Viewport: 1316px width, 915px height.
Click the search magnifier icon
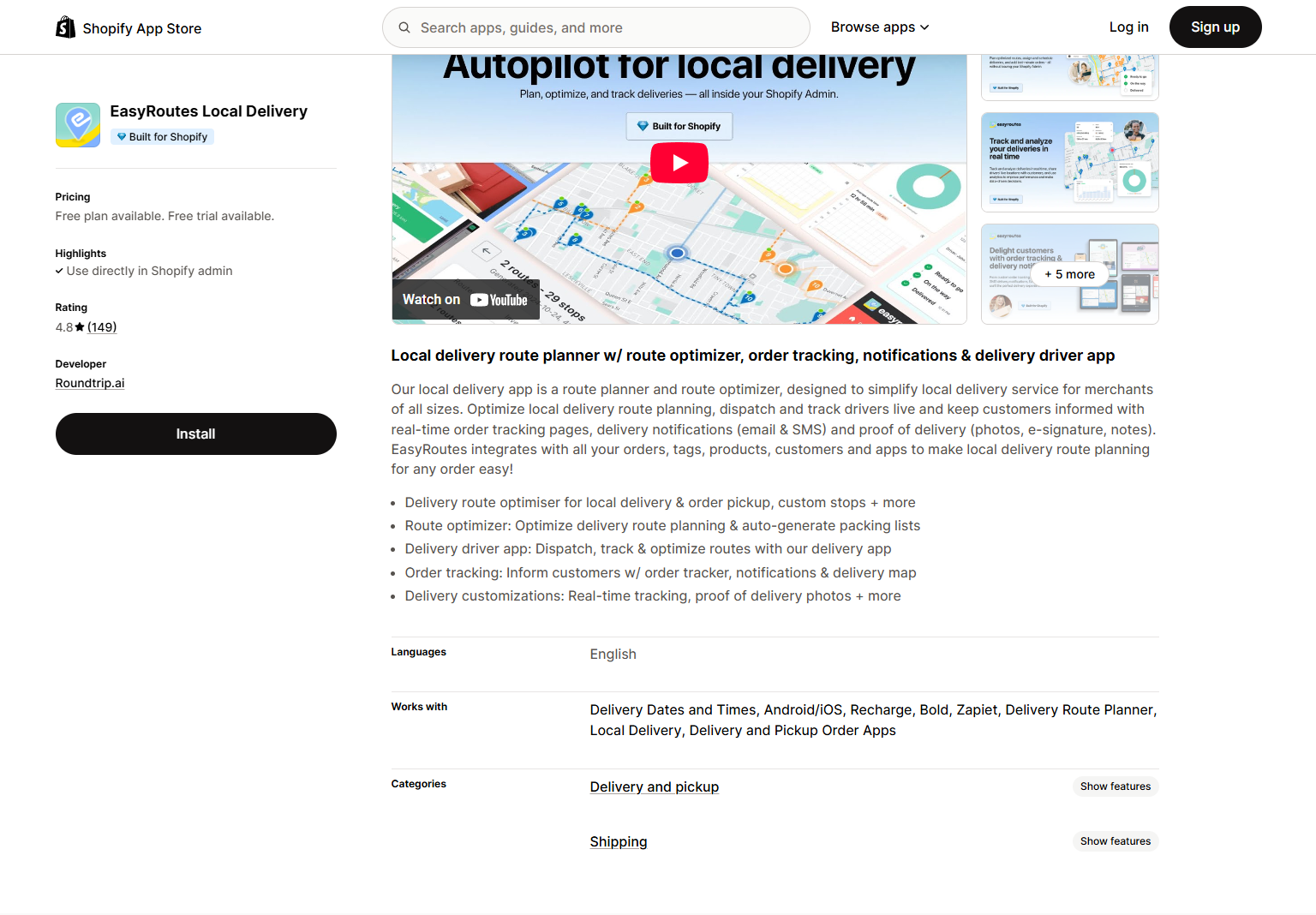pyautogui.click(x=404, y=27)
